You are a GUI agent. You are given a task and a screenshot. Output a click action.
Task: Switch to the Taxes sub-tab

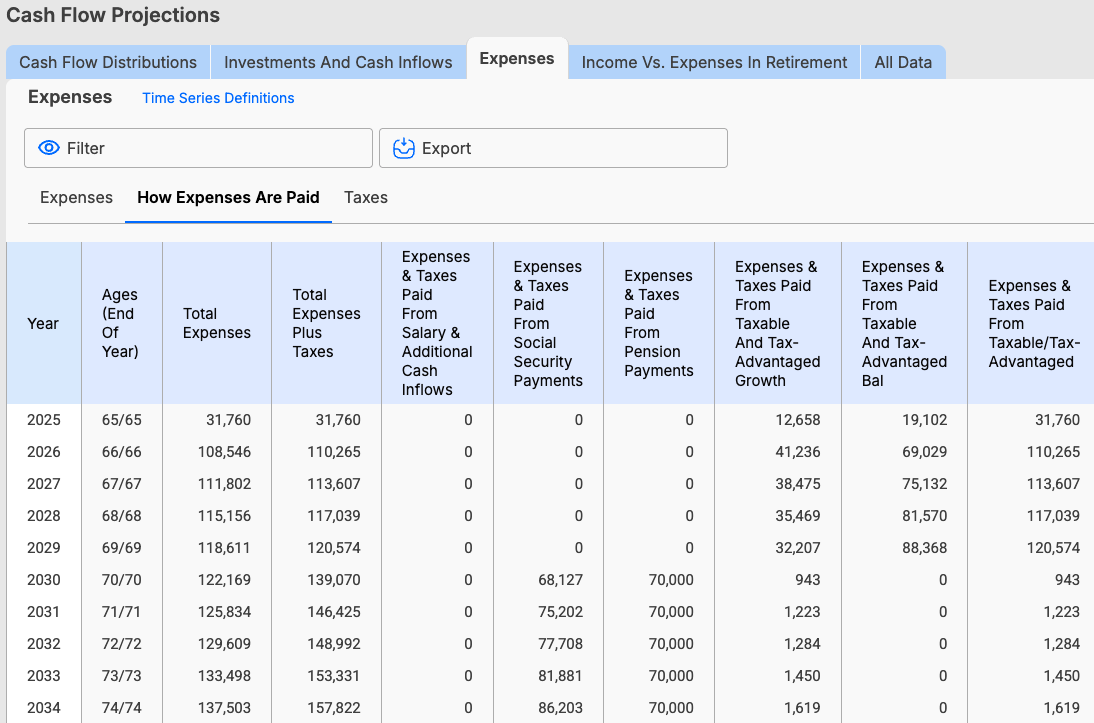pos(366,197)
